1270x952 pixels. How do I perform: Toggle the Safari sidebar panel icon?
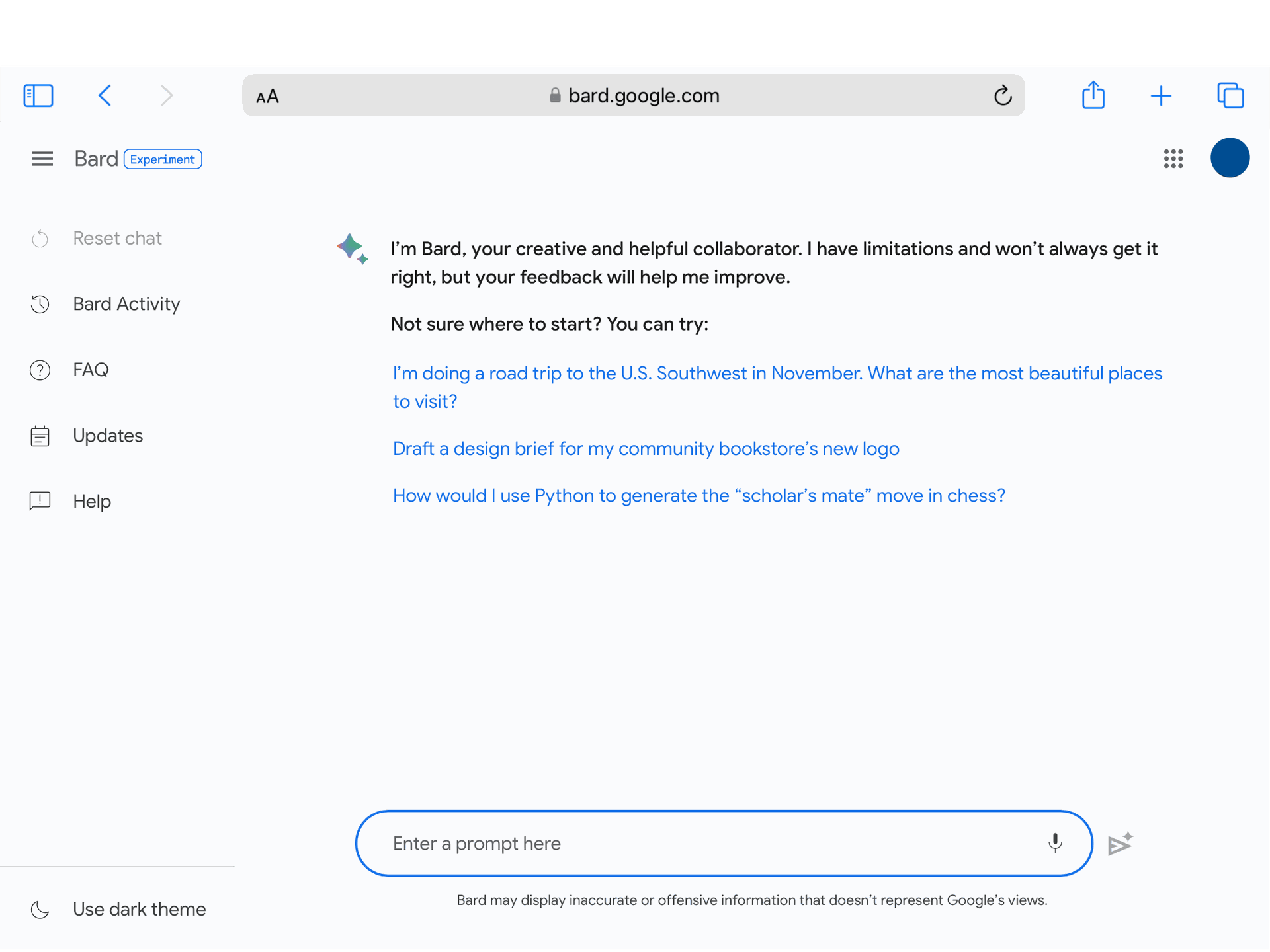click(38, 95)
